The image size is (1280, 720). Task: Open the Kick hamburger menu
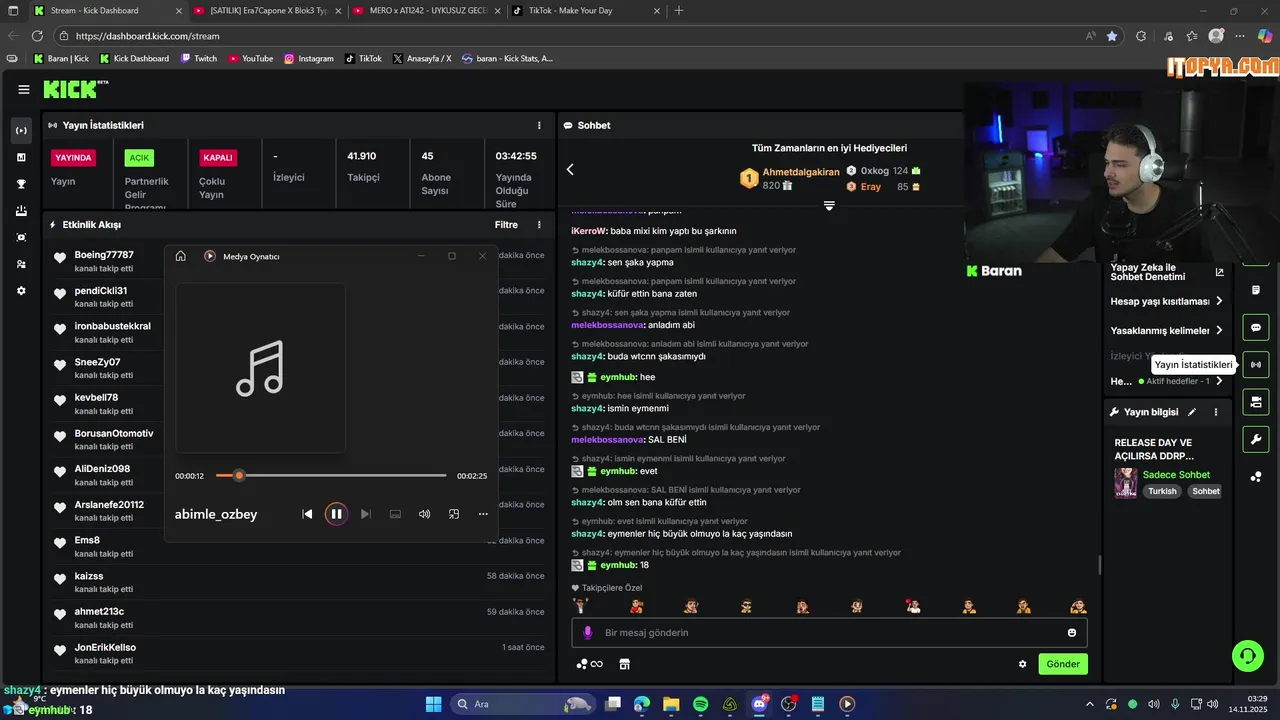24,89
